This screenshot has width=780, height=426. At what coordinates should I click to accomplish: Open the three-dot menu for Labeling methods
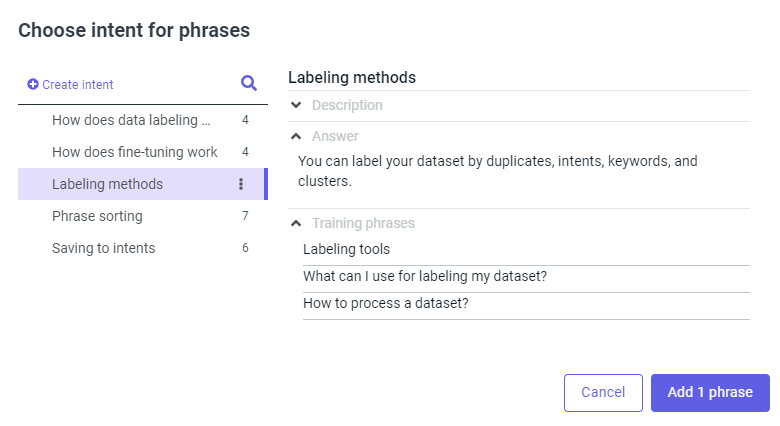click(x=241, y=184)
